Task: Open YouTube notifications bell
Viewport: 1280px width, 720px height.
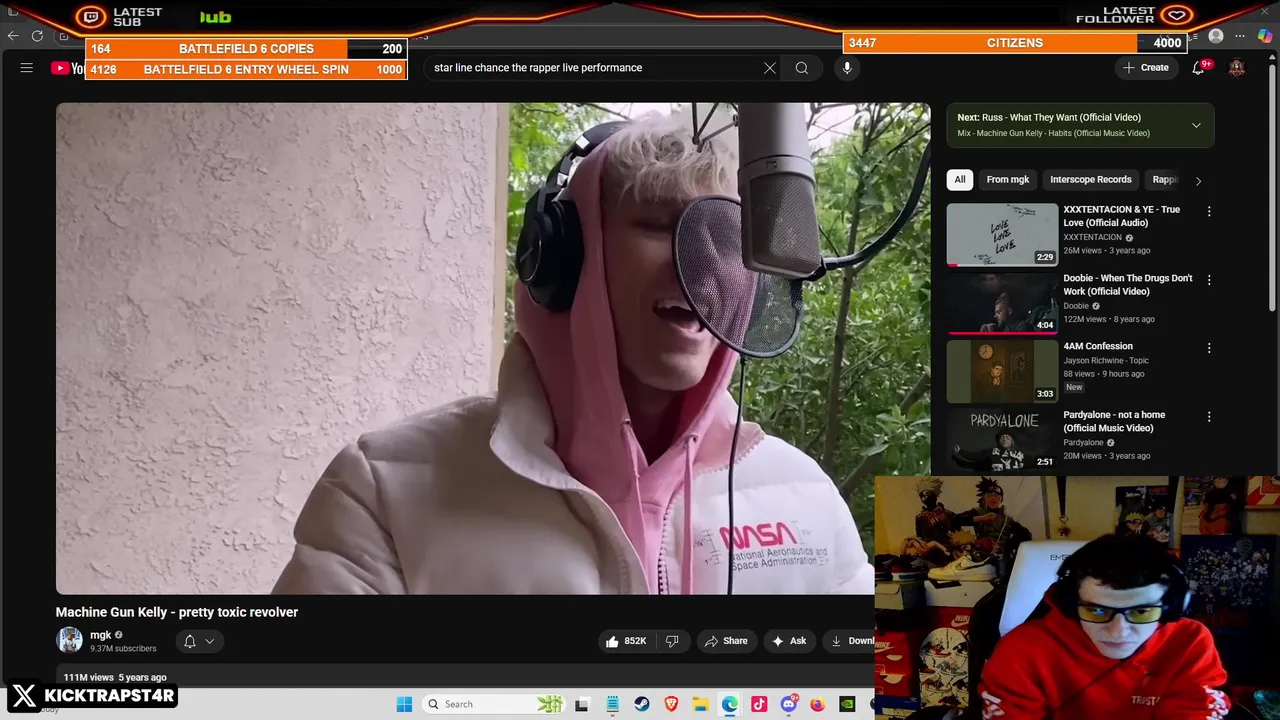Action: (1198, 68)
